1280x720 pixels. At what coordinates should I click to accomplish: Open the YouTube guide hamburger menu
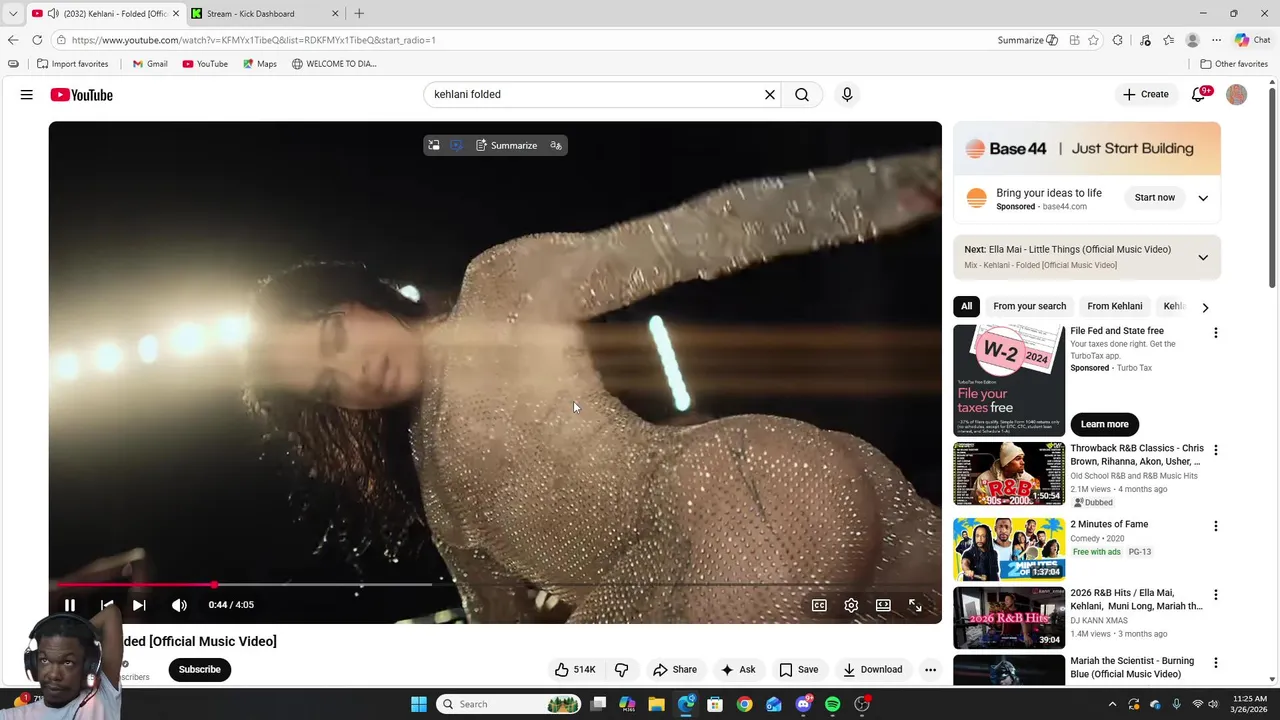pos(27,95)
